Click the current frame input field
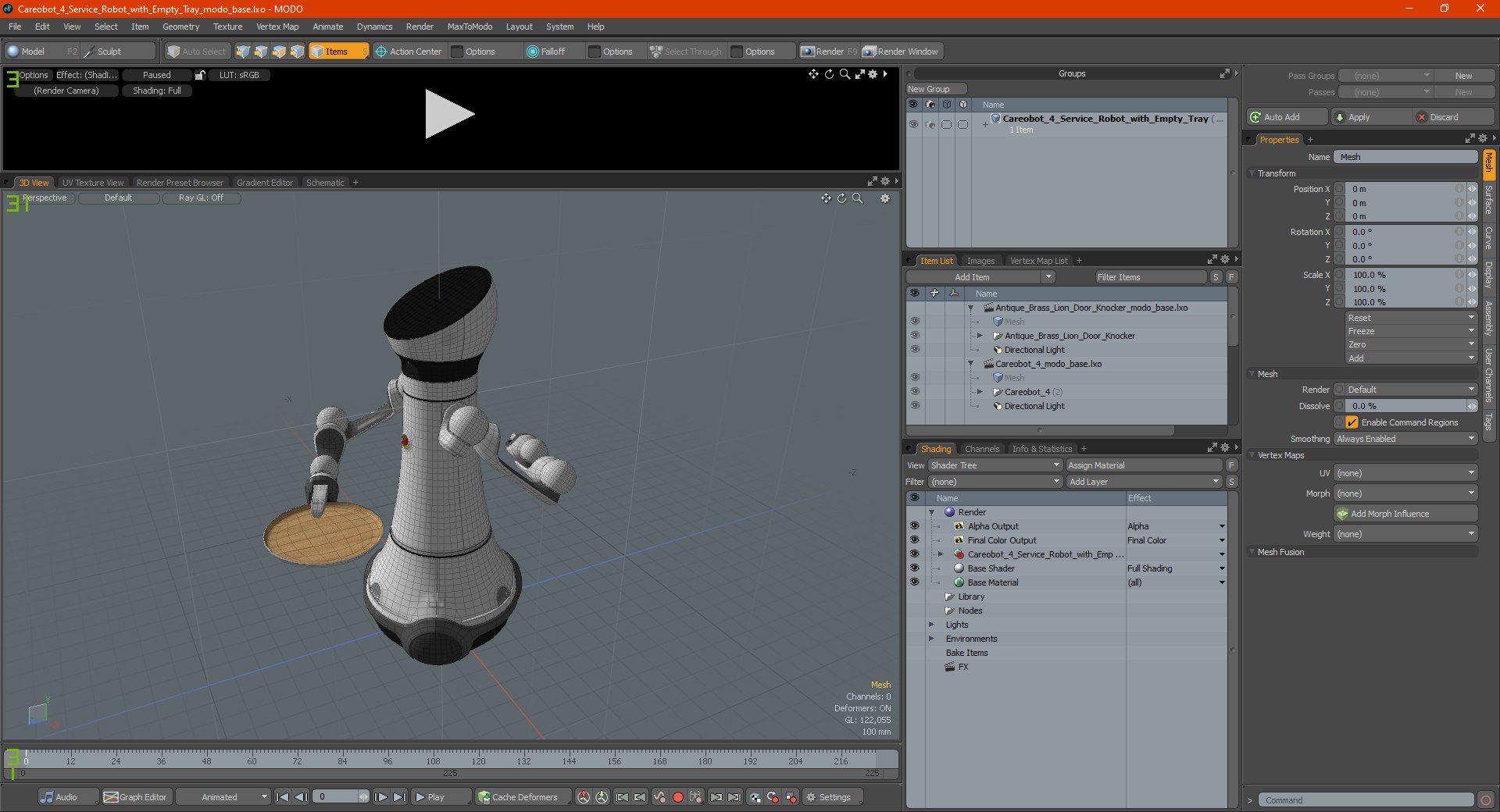Image resolution: width=1500 pixels, height=812 pixels. [x=336, y=797]
